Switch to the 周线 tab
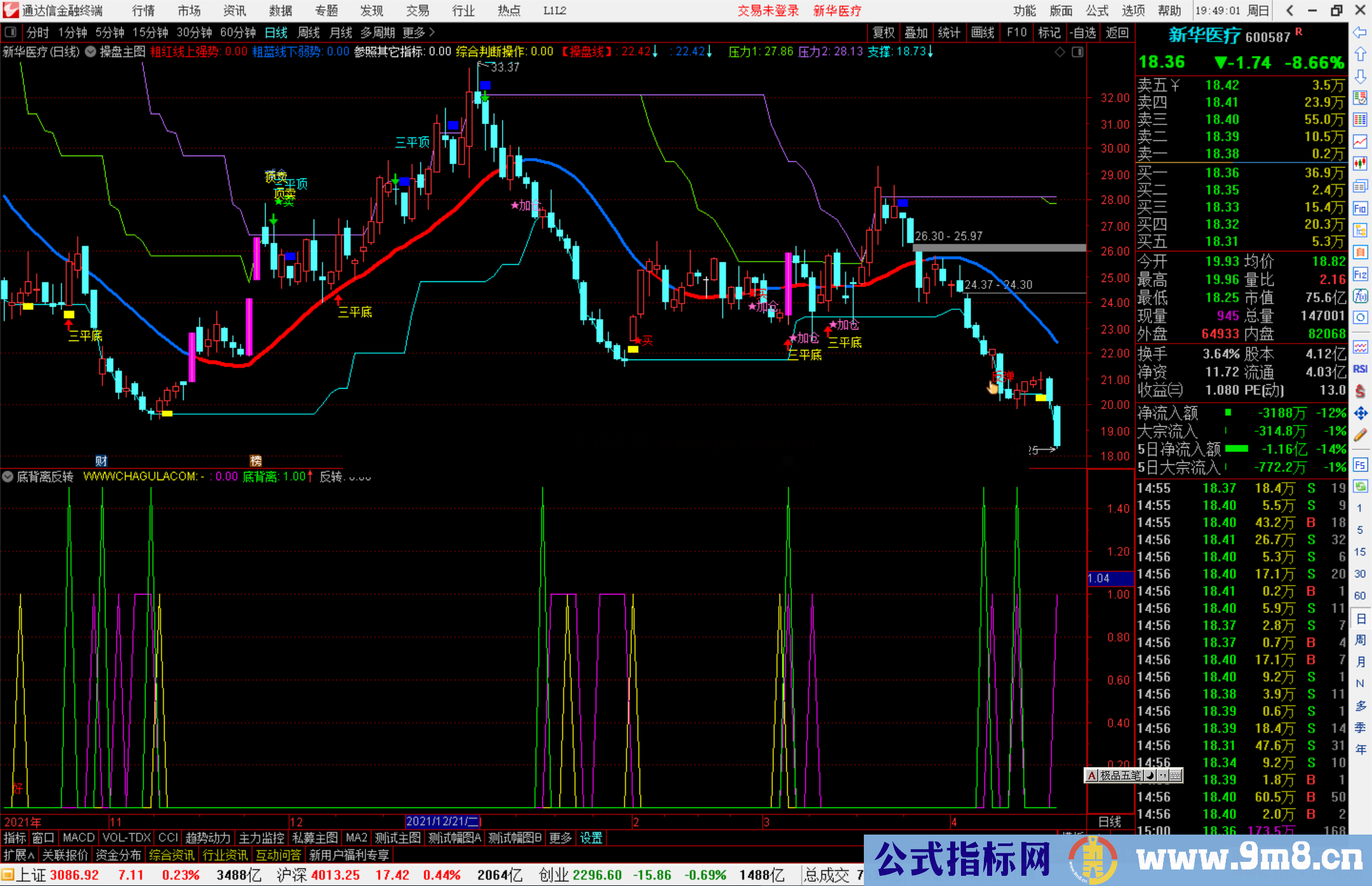This screenshot has width=1372, height=886. (x=309, y=32)
